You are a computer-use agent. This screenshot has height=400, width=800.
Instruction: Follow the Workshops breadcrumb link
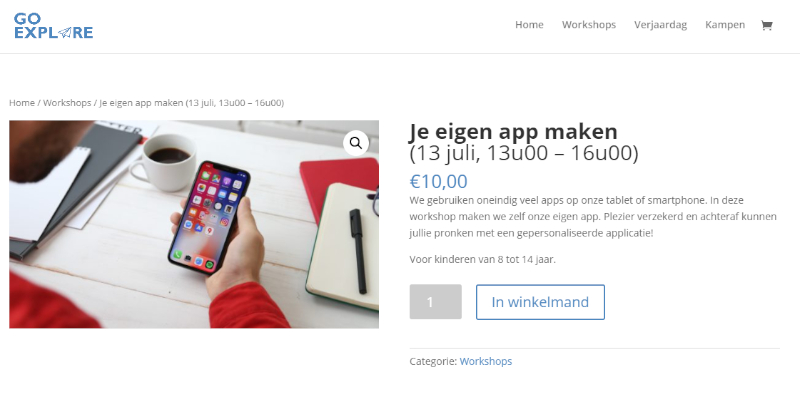click(x=67, y=103)
